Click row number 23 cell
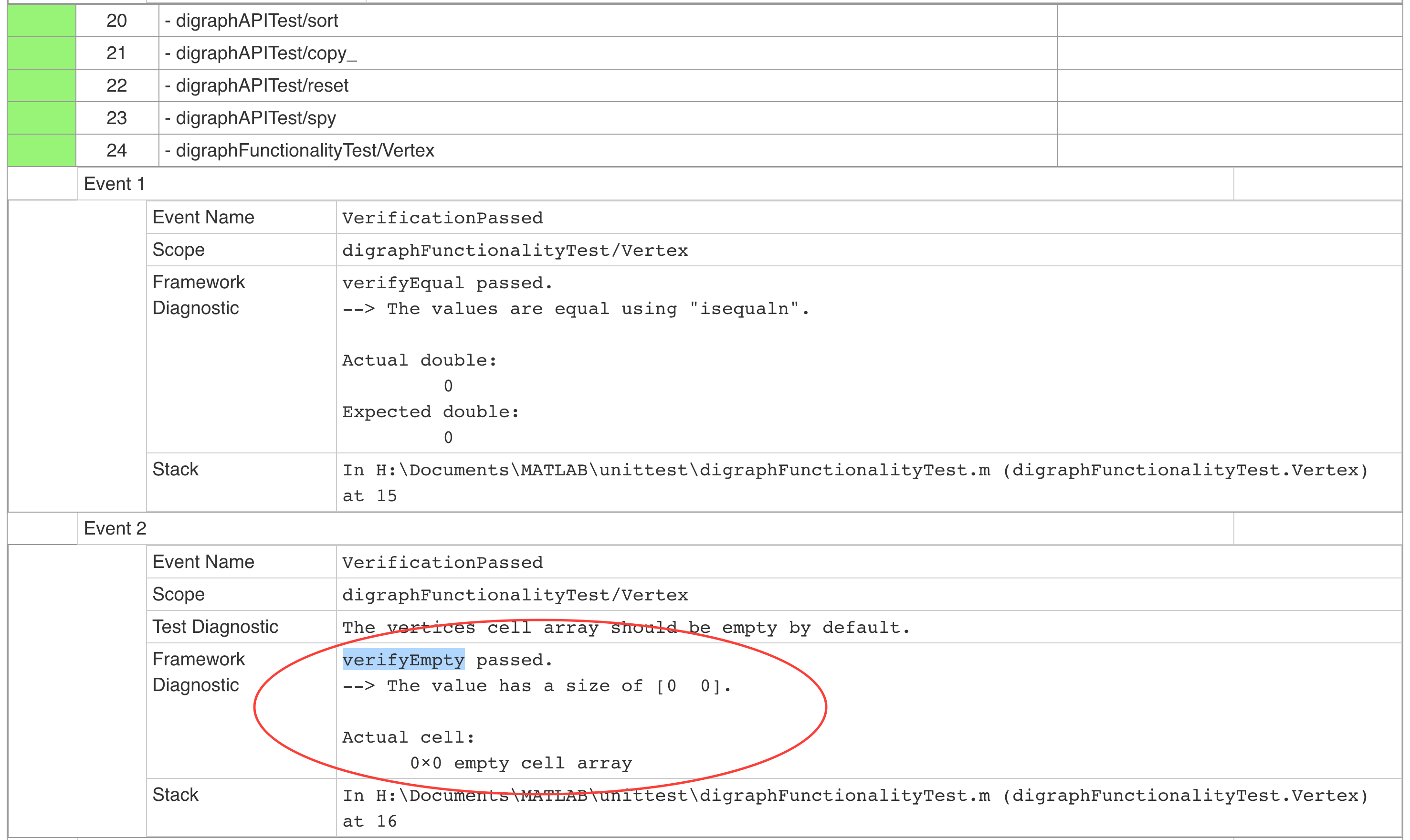 116,118
